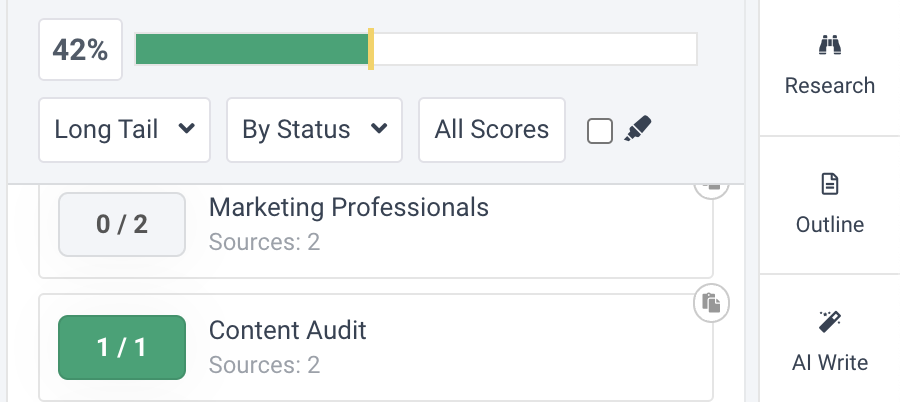Switch to the Outline tab label
900x402 pixels.
pos(829,224)
